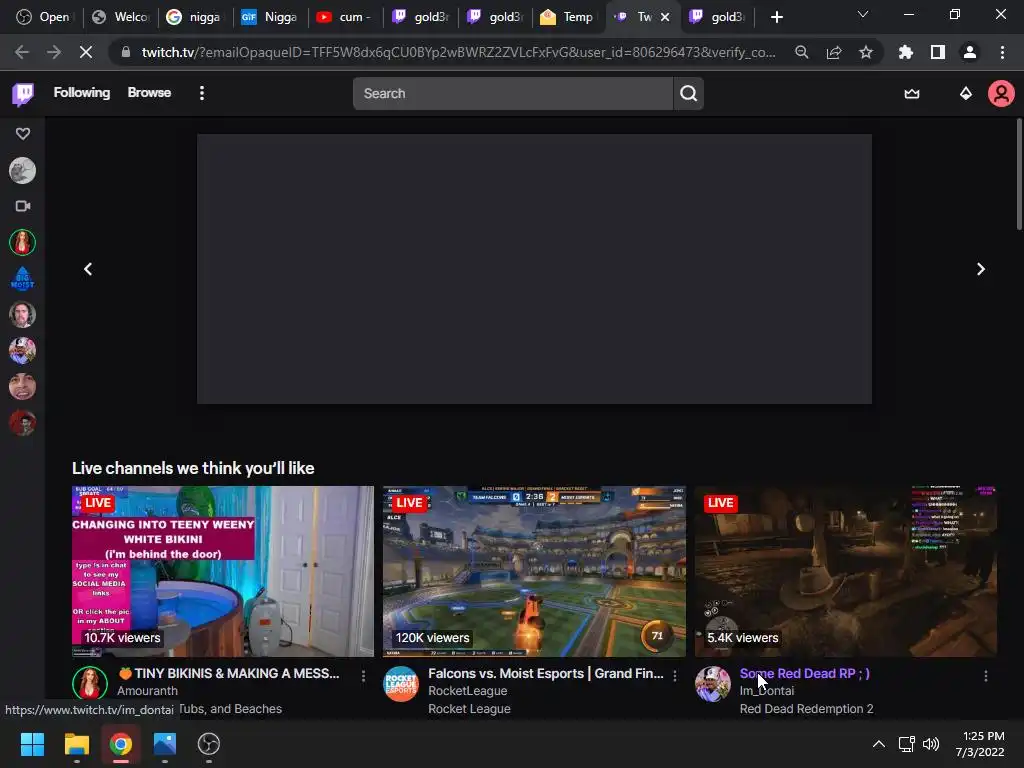The height and width of the screenshot is (768, 1024).
Task: Click the search magnifier button
Action: click(x=688, y=93)
